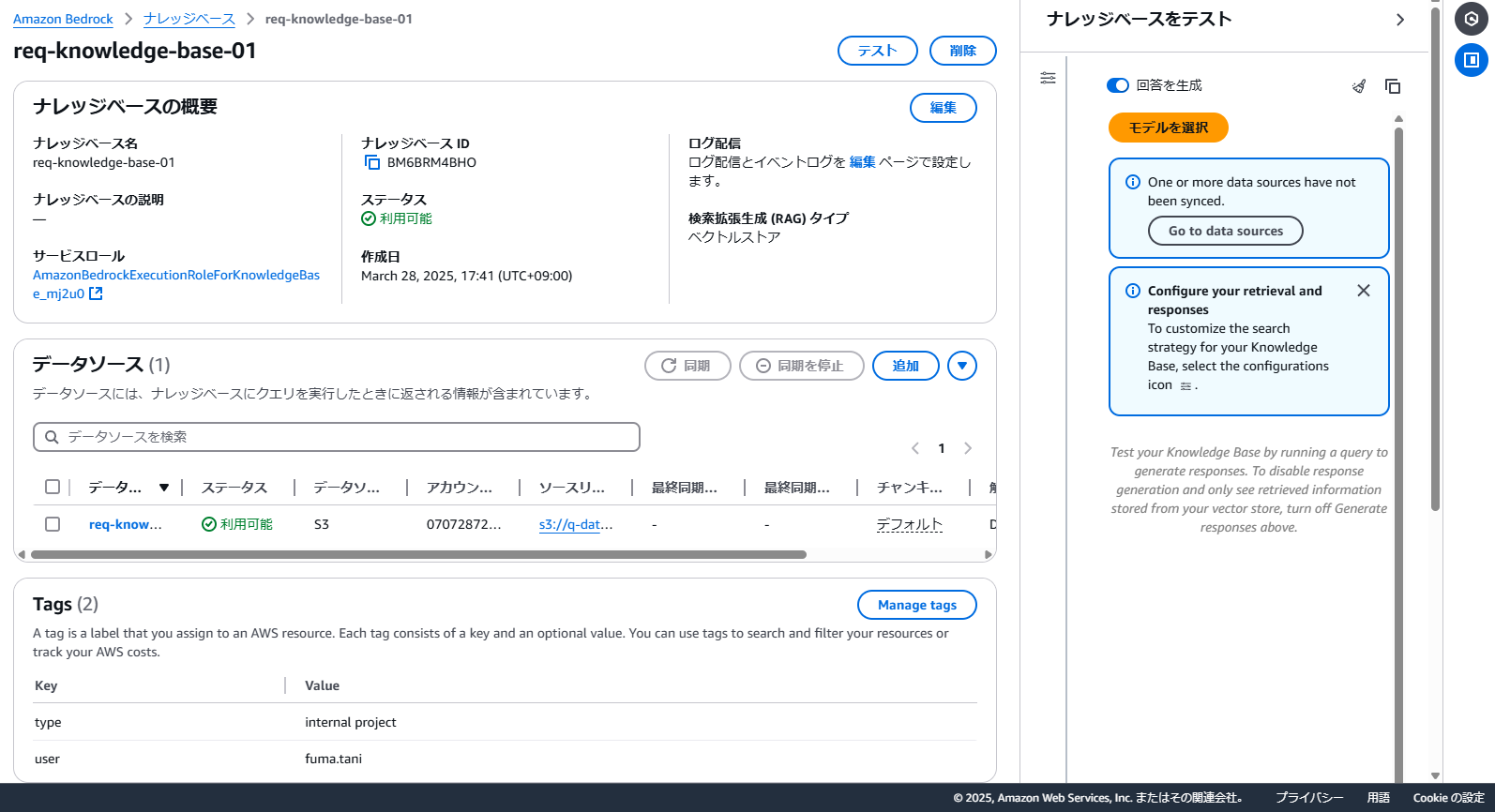The width and height of the screenshot is (1495, 812).
Task: Dismiss the Configure your retrieval info box
Action: point(1364,291)
